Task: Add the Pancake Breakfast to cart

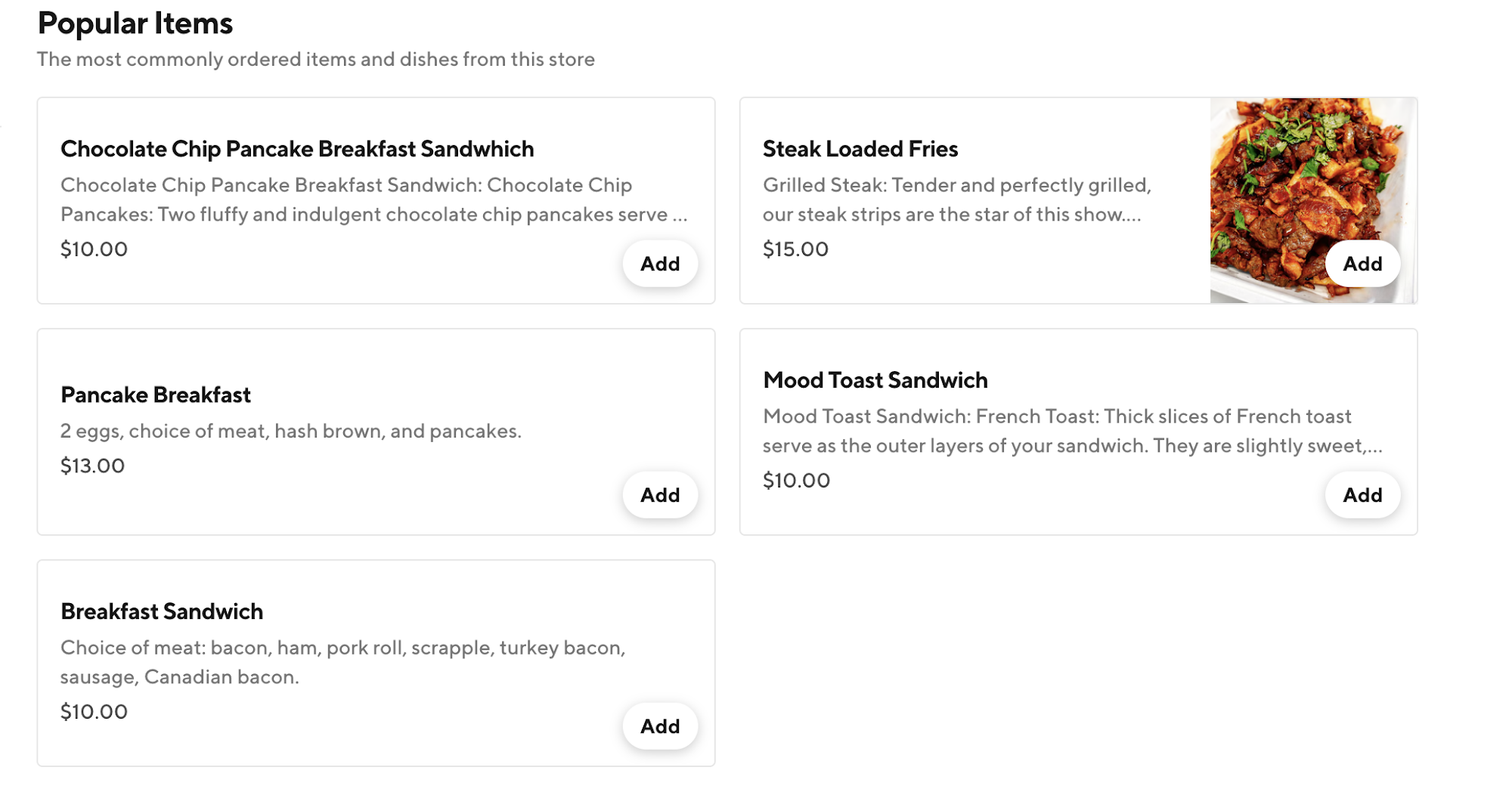Action: (x=659, y=495)
